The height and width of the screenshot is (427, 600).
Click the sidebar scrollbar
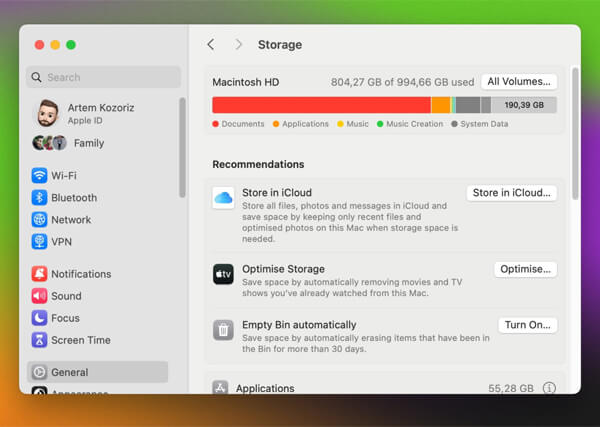pos(183,148)
